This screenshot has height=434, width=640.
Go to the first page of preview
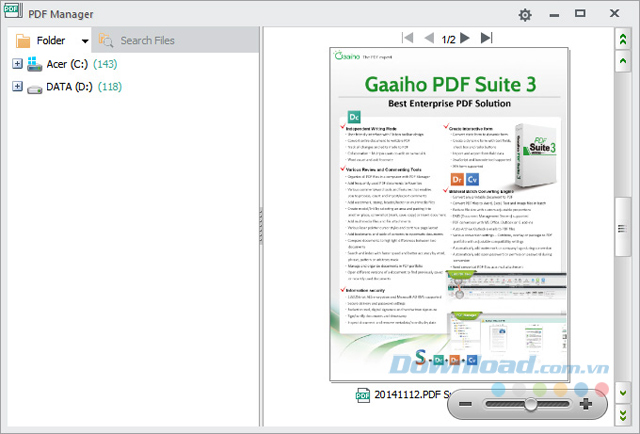pos(407,38)
